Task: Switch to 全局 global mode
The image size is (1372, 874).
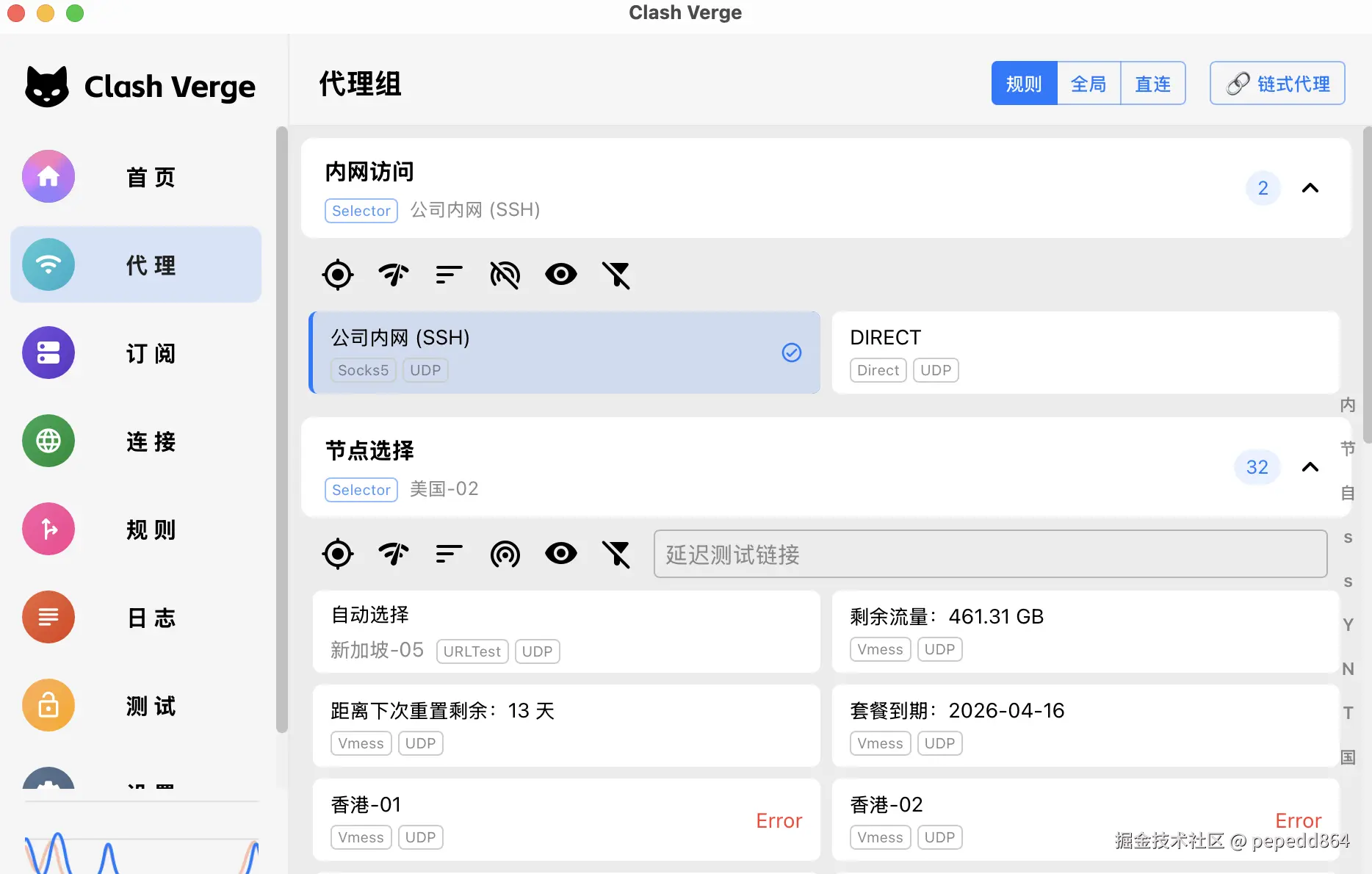Action: [x=1088, y=84]
